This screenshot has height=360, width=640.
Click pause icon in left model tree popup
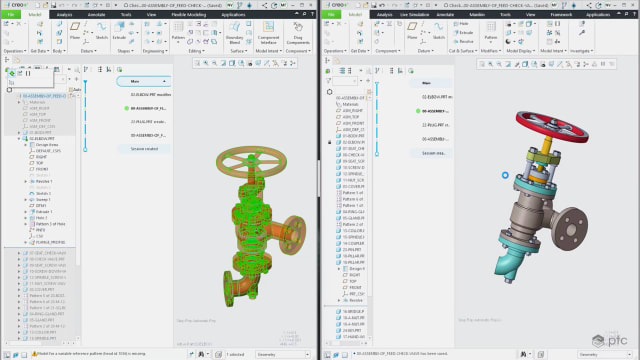click(28, 73)
